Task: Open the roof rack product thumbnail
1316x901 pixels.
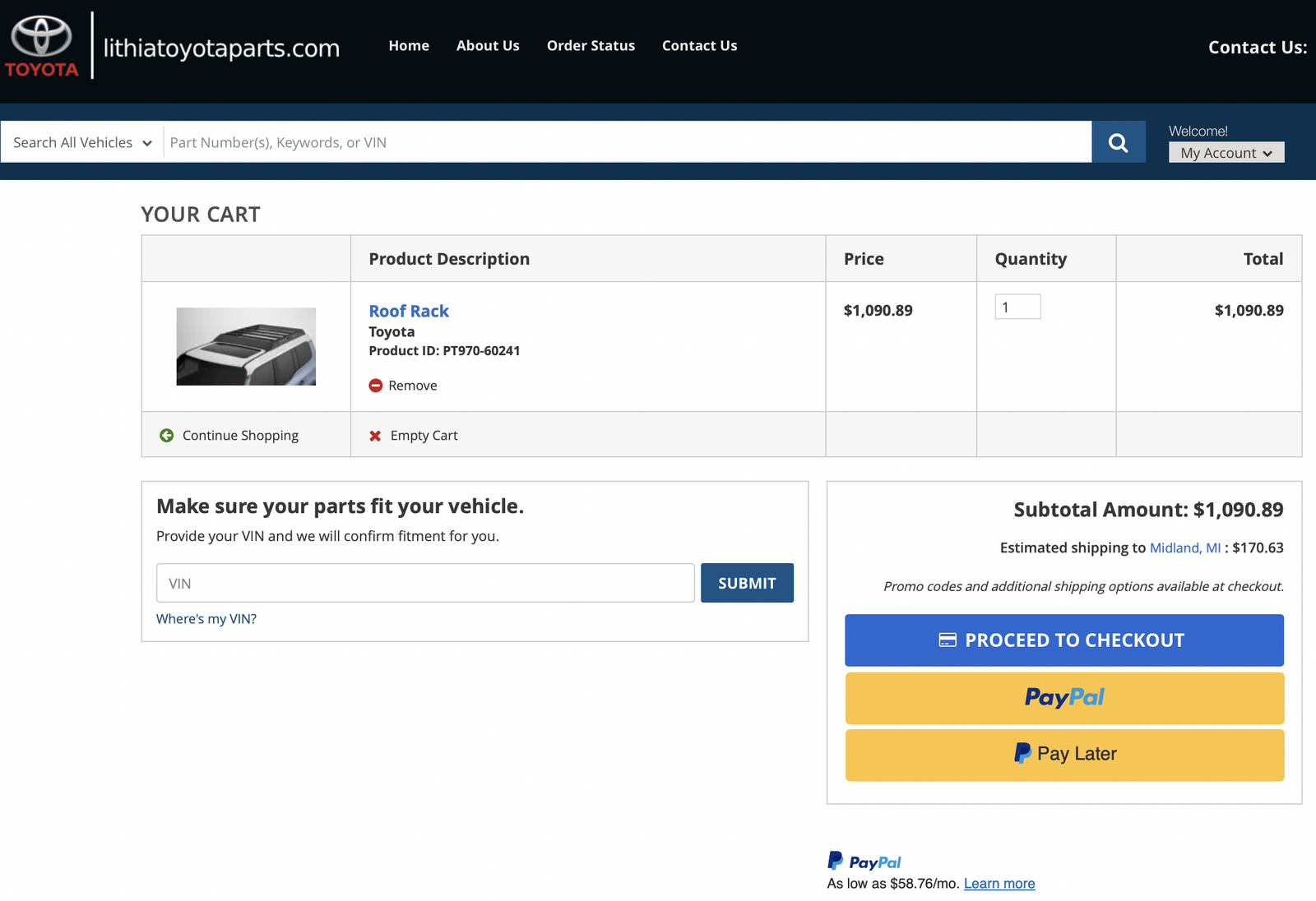Action: click(x=246, y=346)
